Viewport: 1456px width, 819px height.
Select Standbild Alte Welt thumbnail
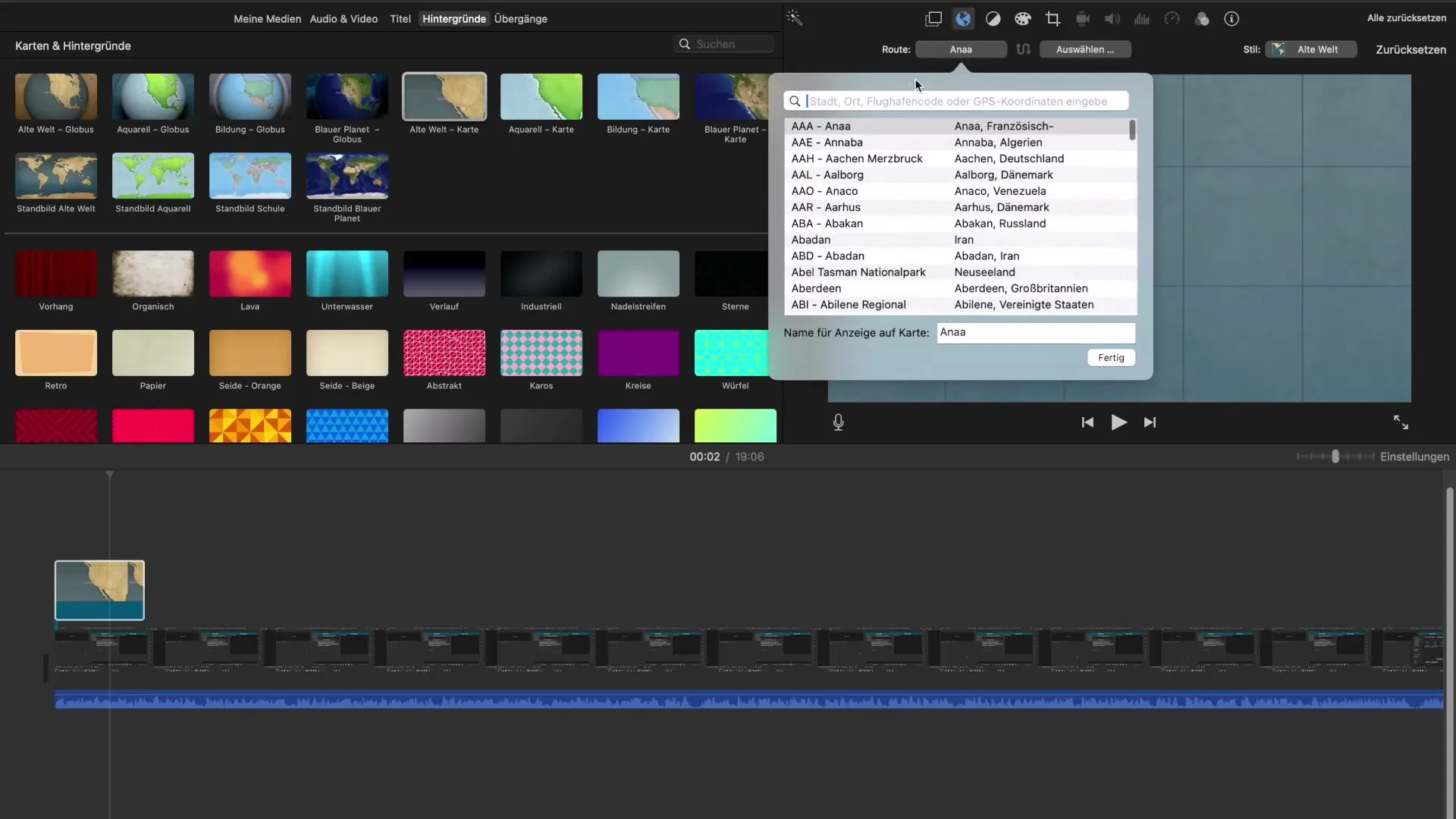pyautogui.click(x=56, y=176)
